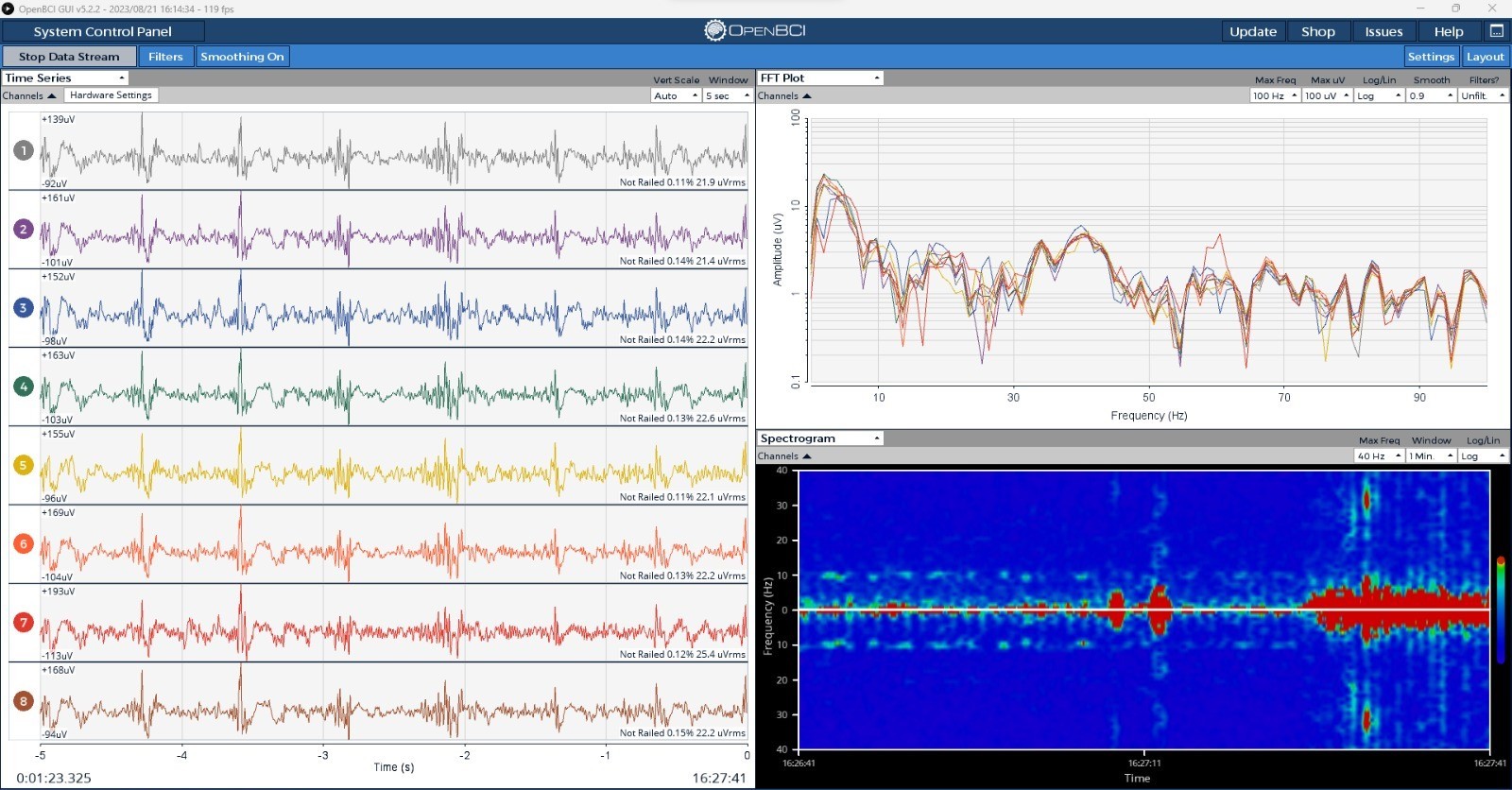Open FFT Max Freq 100 Hz dropdown

[x=1275, y=95]
